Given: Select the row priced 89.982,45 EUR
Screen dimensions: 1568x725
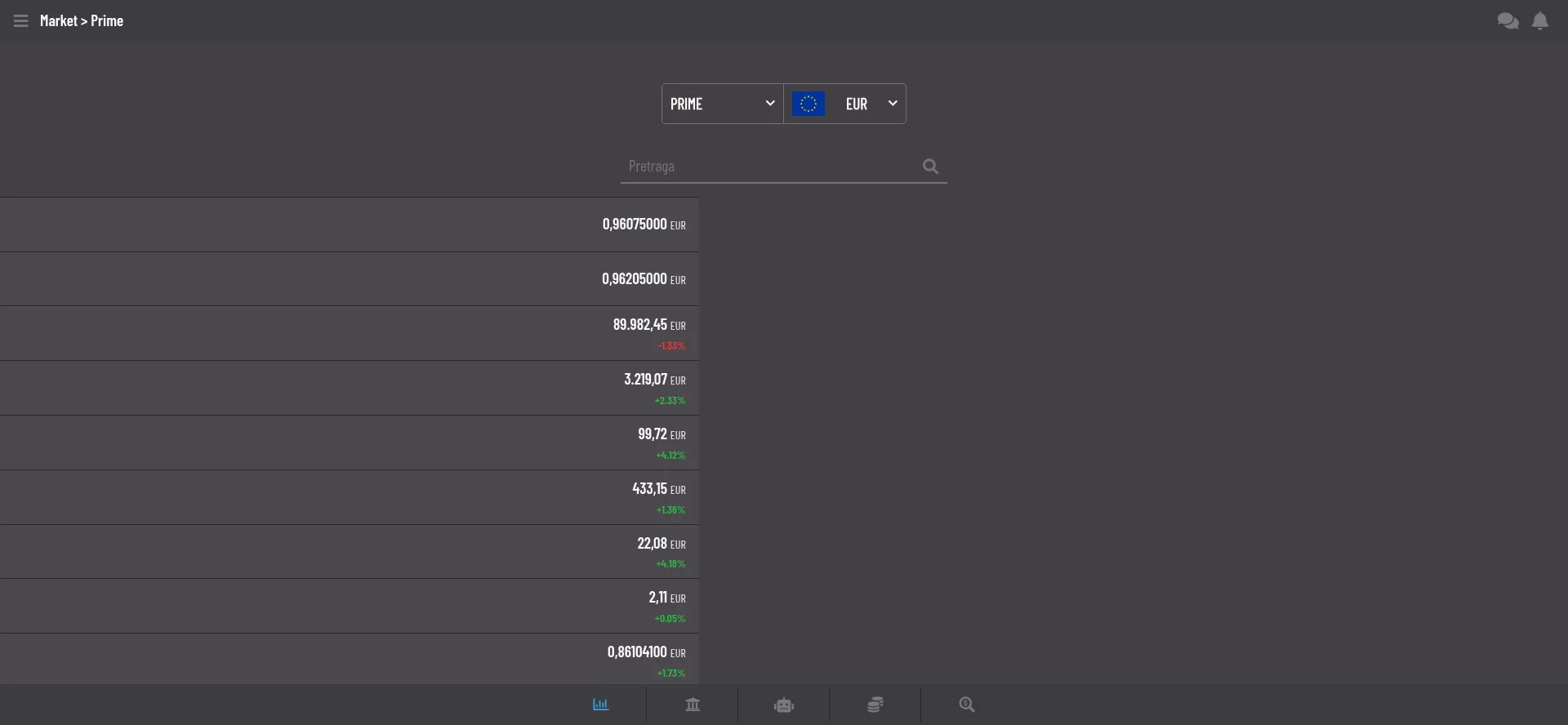Looking at the screenshot, I should [350, 333].
